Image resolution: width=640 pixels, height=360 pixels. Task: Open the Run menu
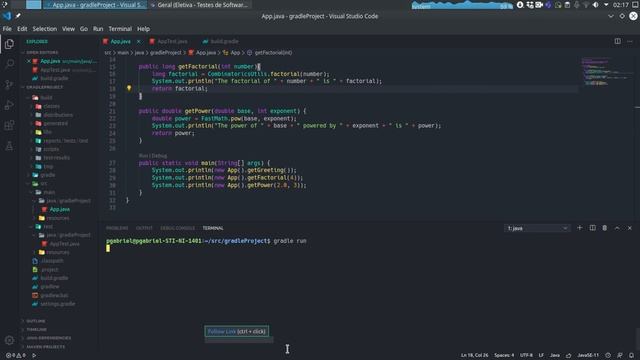click(x=98, y=29)
